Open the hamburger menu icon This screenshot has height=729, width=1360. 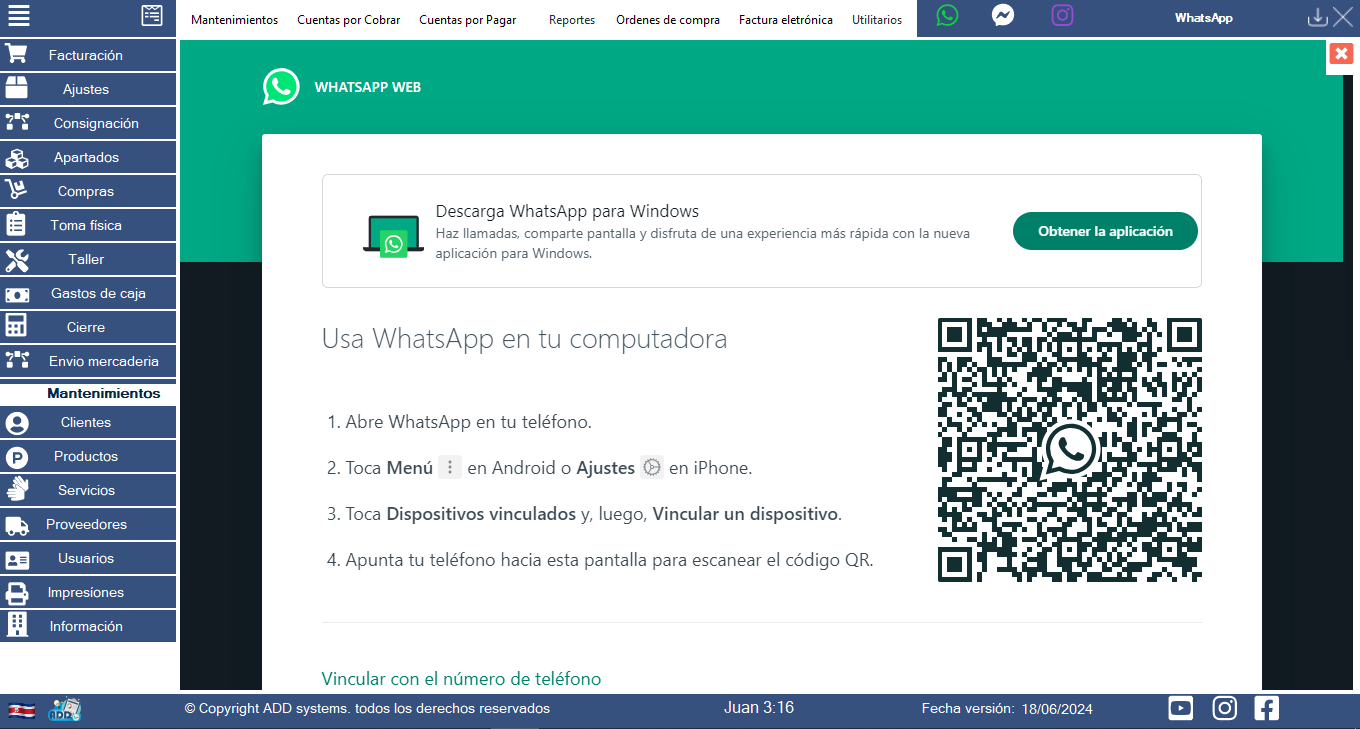(18, 16)
